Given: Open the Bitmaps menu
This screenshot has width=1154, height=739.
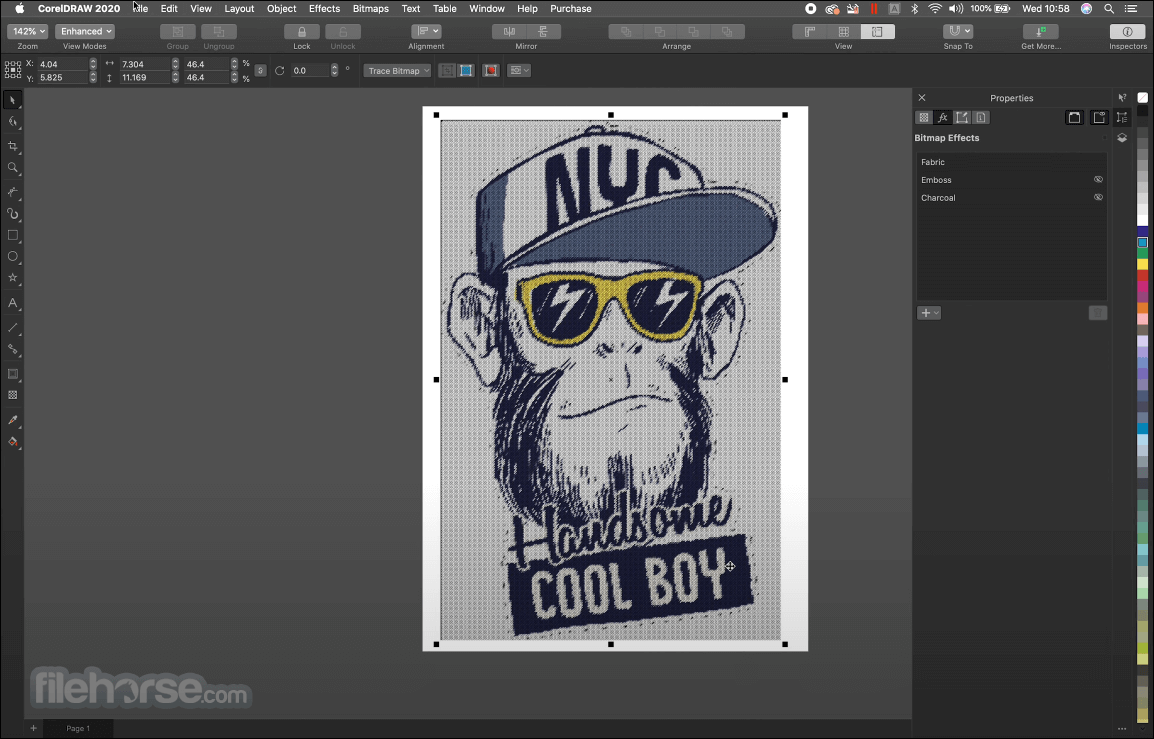Looking at the screenshot, I should [x=370, y=9].
